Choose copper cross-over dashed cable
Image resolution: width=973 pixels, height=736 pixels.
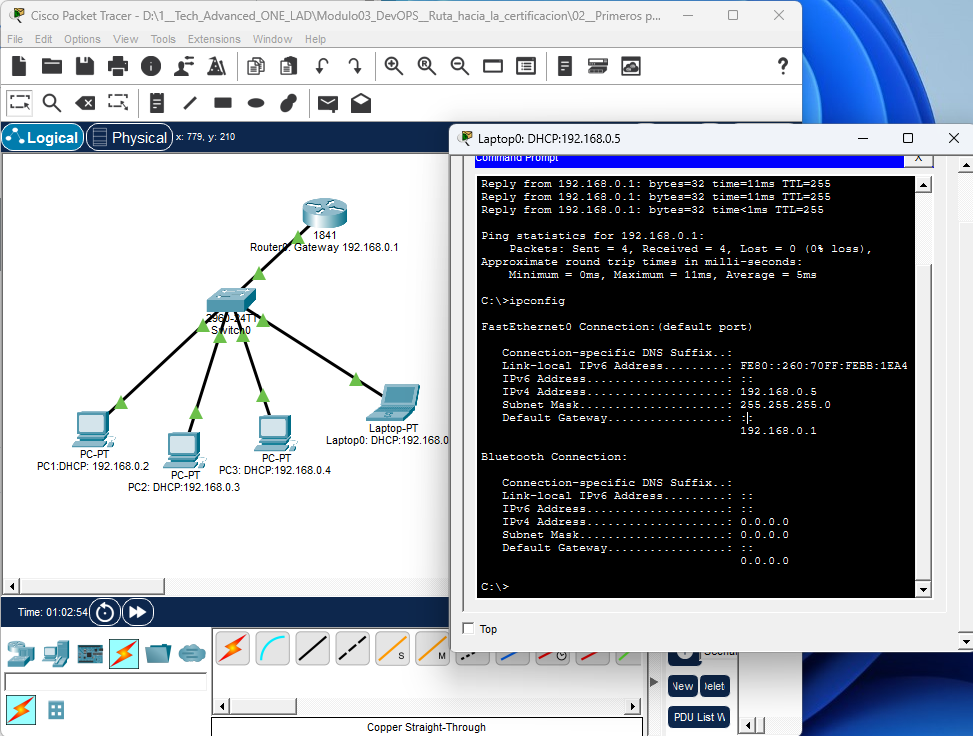pyautogui.click(x=352, y=648)
